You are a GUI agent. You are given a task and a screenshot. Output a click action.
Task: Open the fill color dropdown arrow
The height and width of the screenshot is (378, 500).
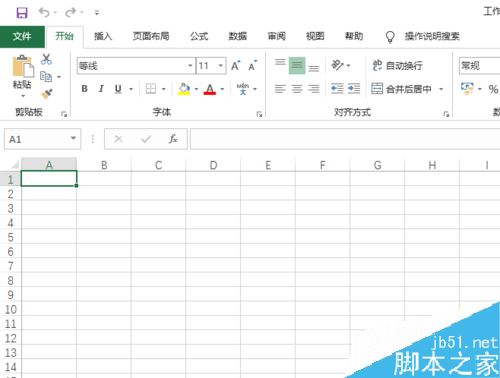click(196, 89)
